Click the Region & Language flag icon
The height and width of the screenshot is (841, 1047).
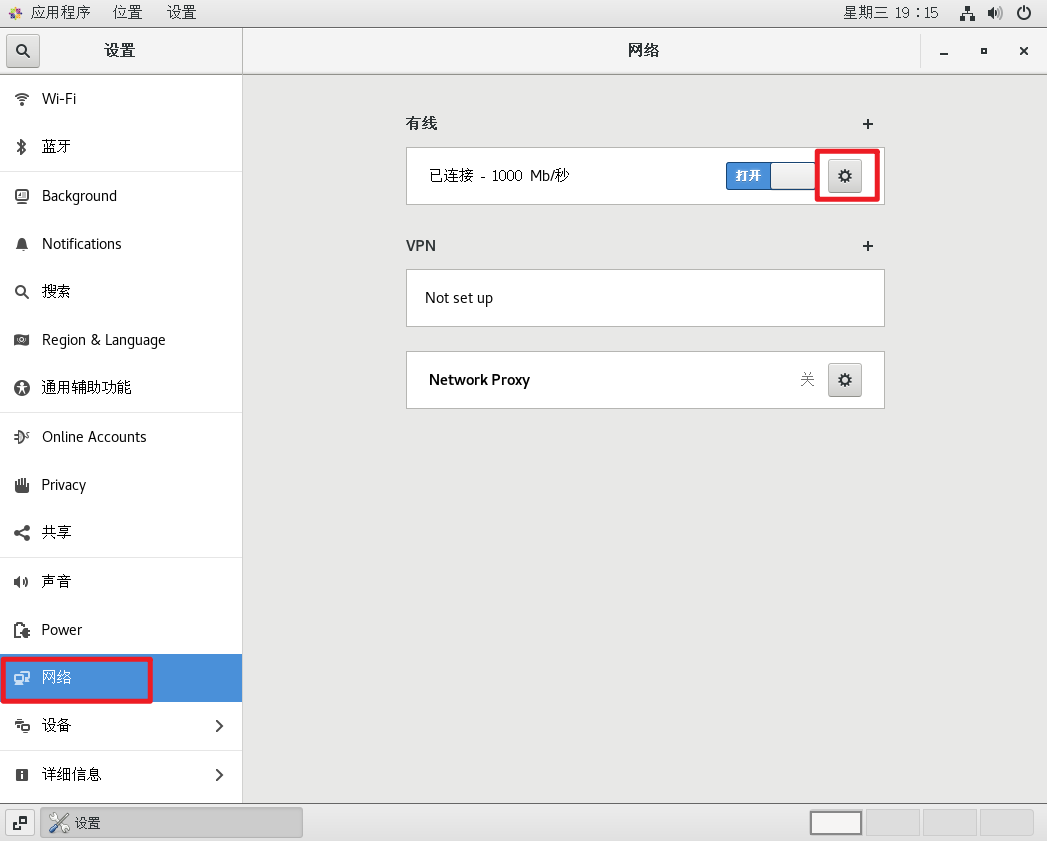pyautogui.click(x=22, y=340)
